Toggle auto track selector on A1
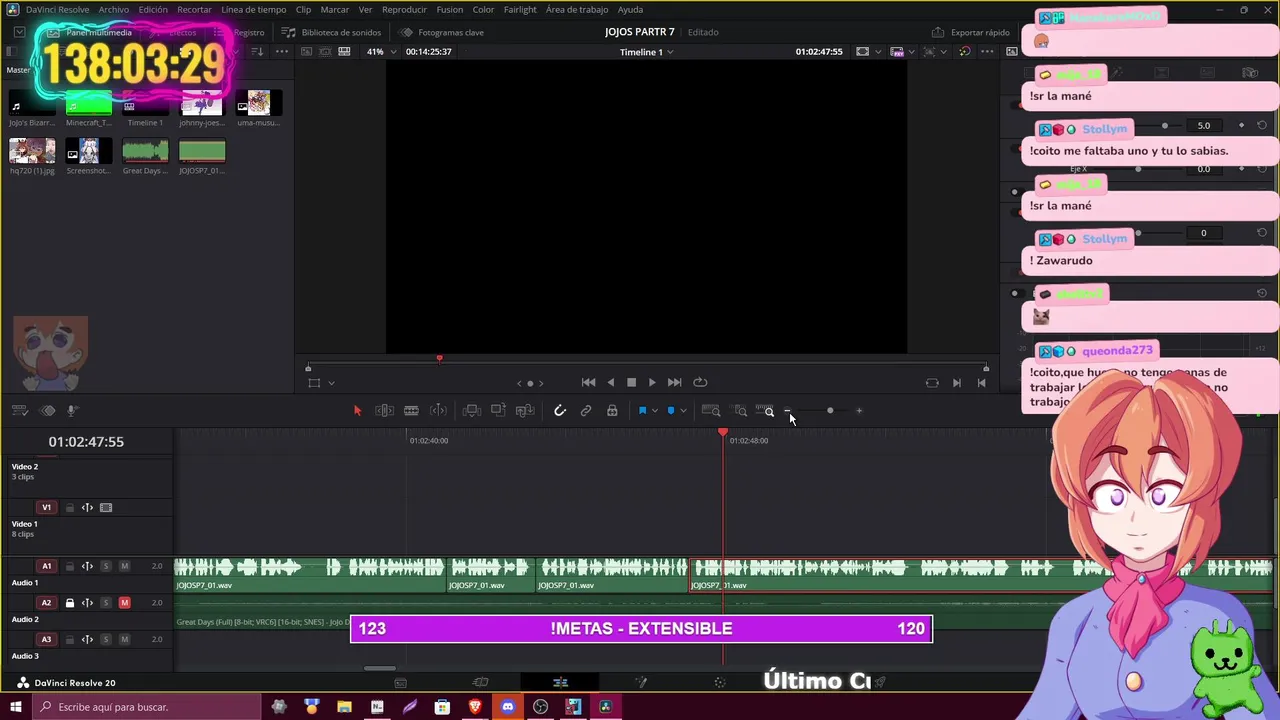Viewport: 1280px width, 720px height. click(x=87, y=566)
